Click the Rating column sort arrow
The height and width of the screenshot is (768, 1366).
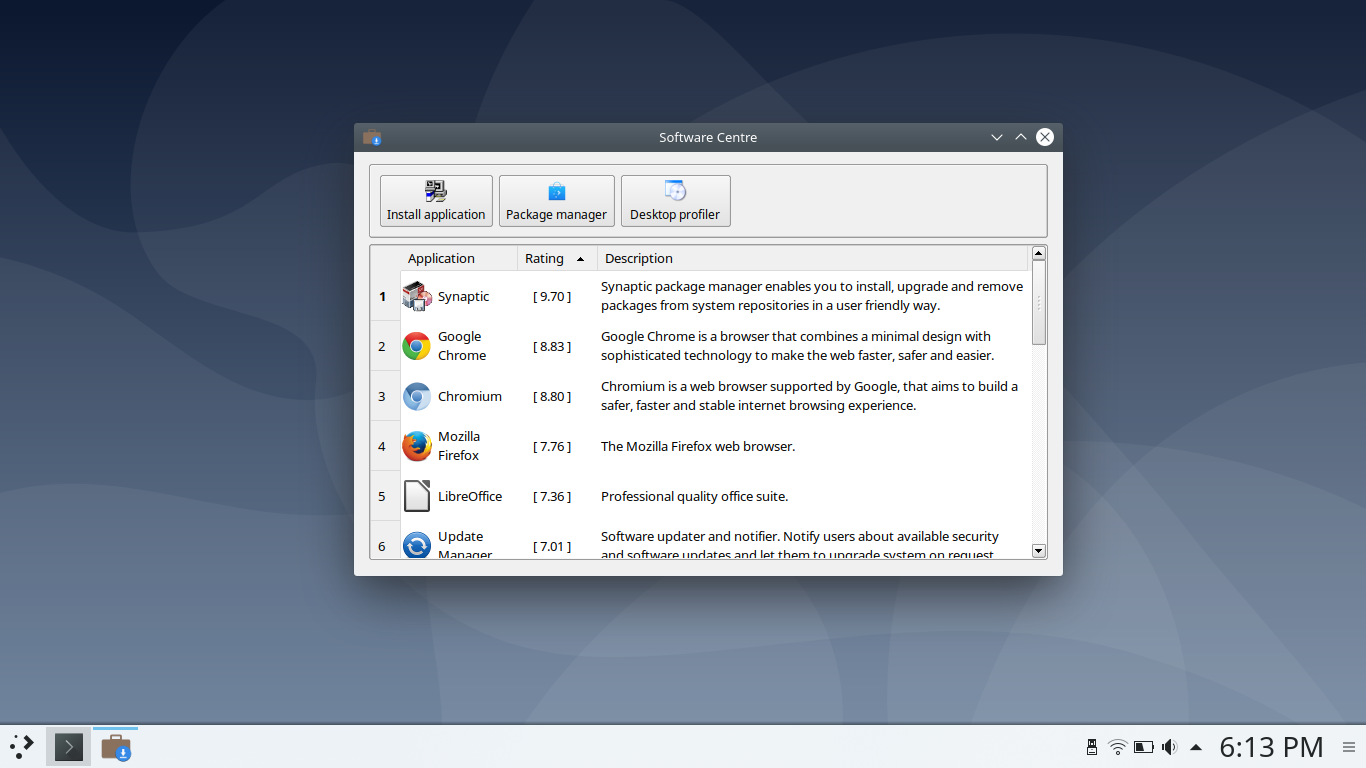pyautogui.click(x=581, y=258)
